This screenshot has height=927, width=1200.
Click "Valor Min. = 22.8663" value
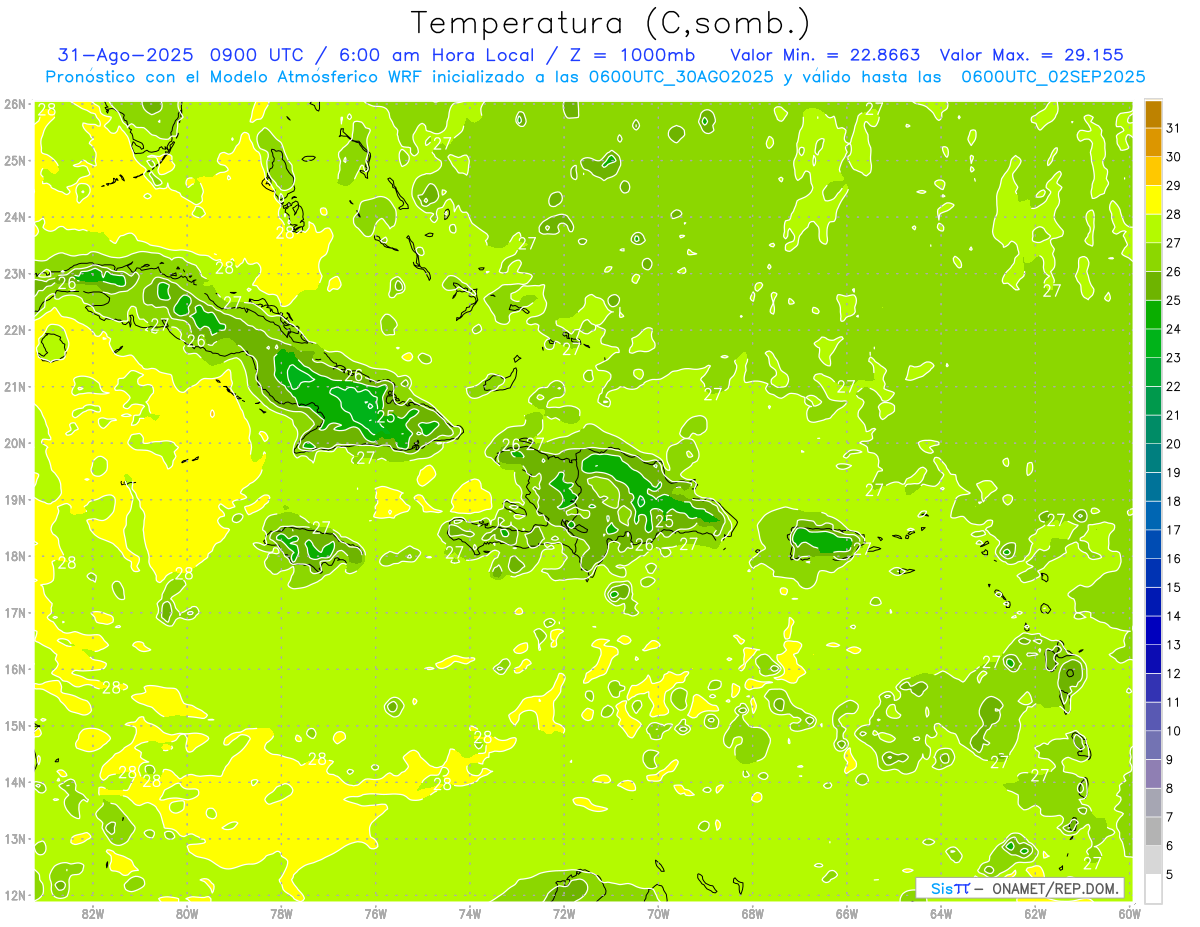[825, 55]
